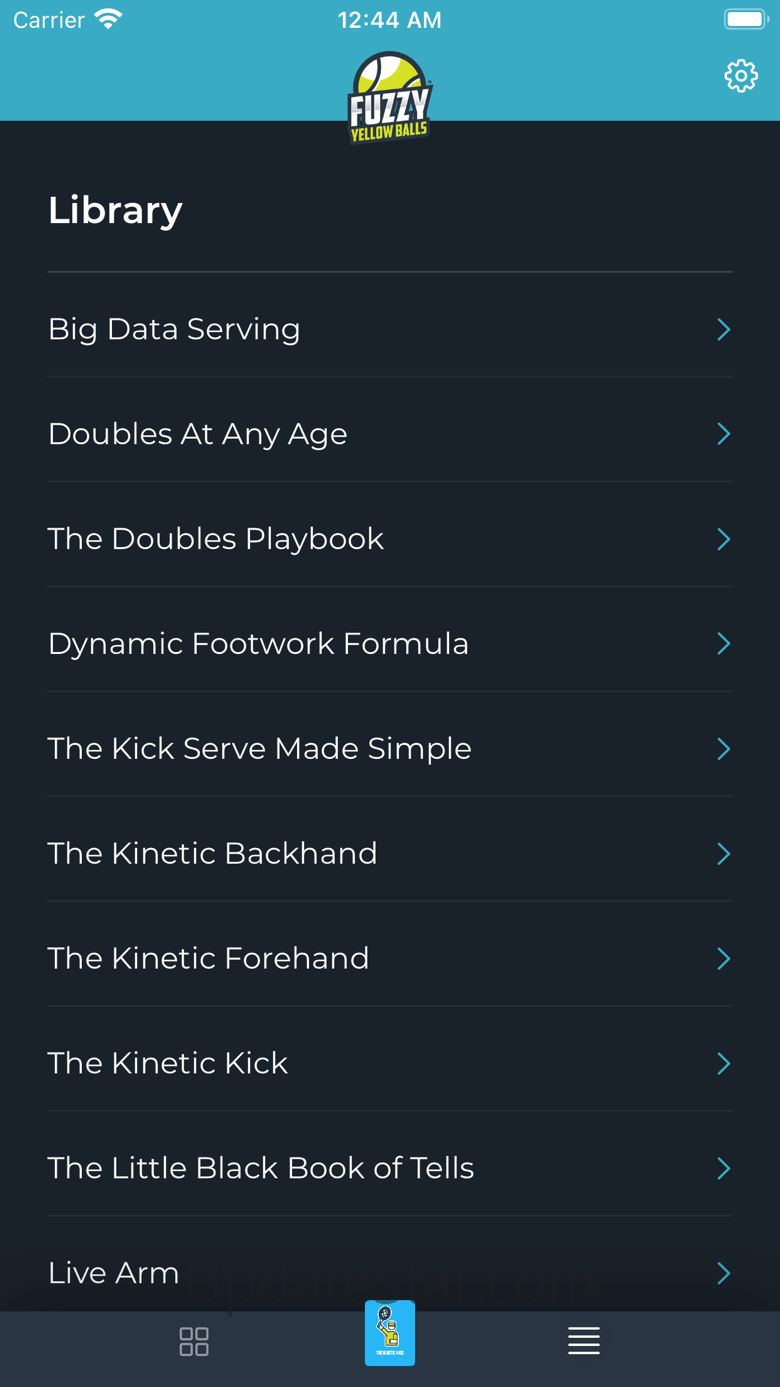The height and width of the screenshot is (1387, 780).
Task: Tap the center course thumbnail tab
Action: (x=390, y=1333)
